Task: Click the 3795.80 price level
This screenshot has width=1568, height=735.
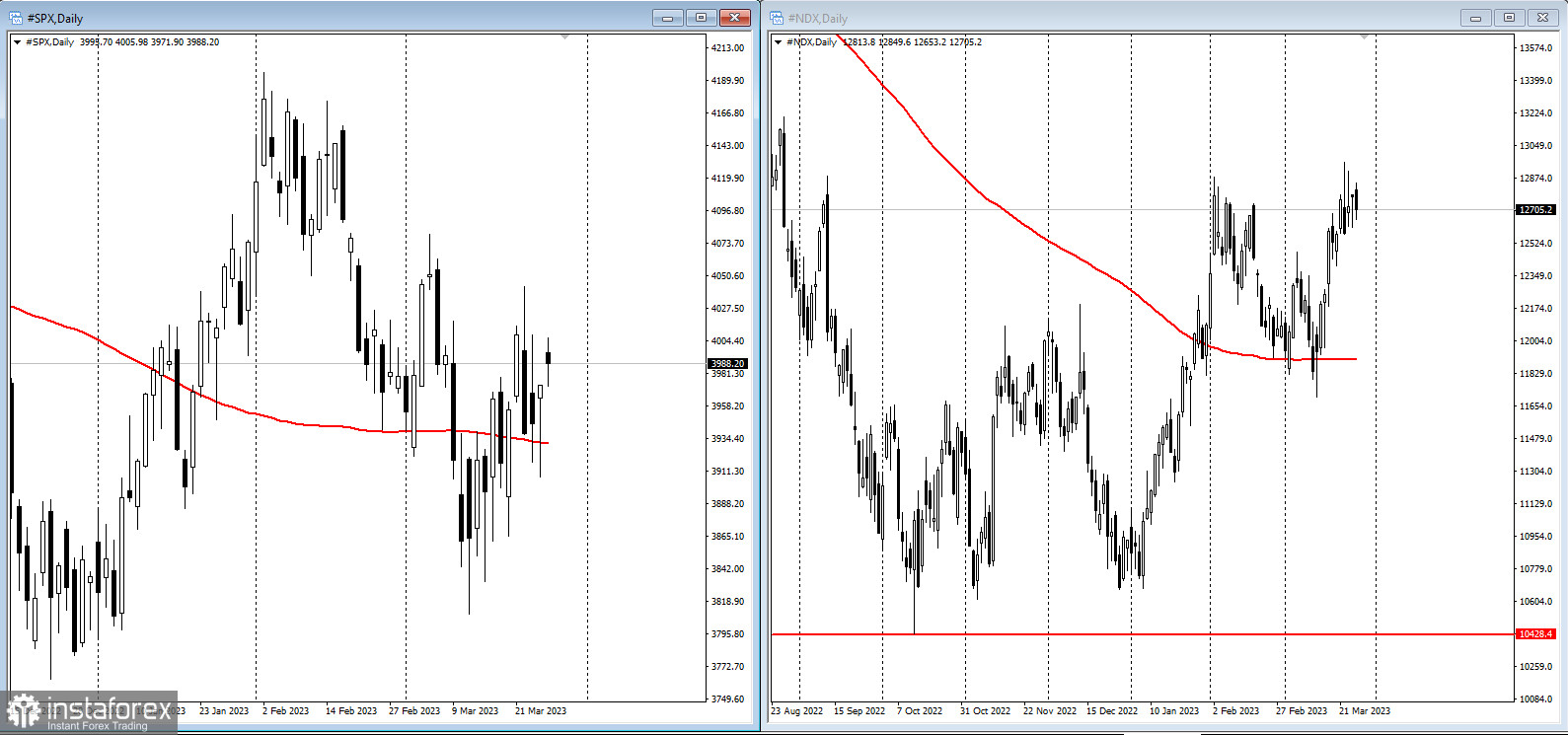Action: click(727, 634)
